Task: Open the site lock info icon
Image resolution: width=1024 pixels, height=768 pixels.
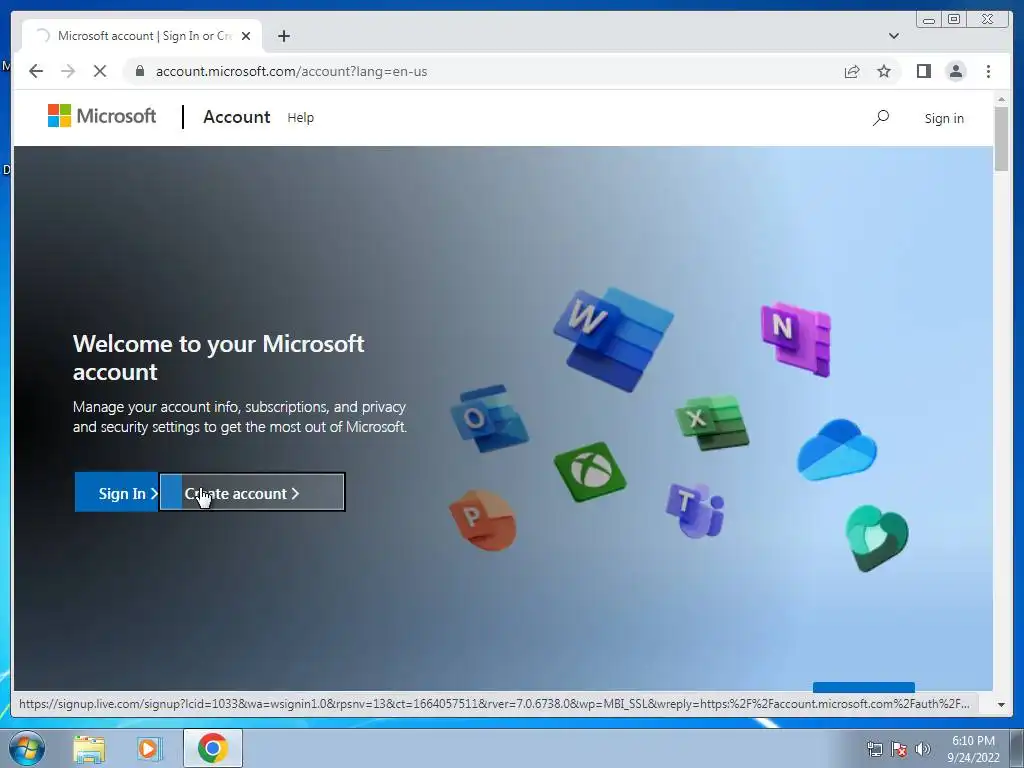Action: coord(140,71)
